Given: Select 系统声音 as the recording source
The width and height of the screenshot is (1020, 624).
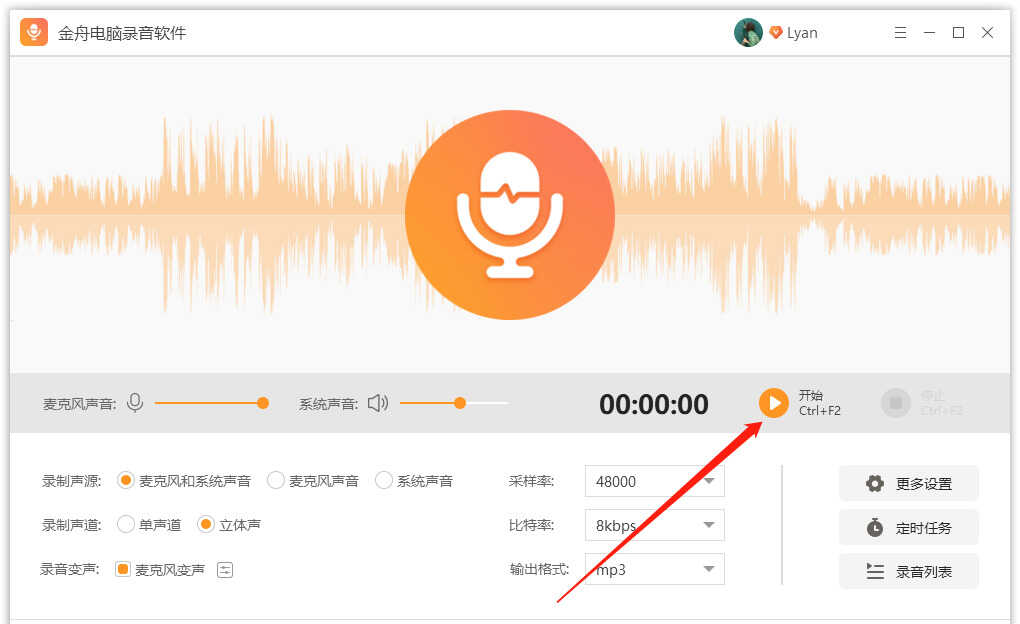Looking at the screenshot, I should tap(384, 481).
